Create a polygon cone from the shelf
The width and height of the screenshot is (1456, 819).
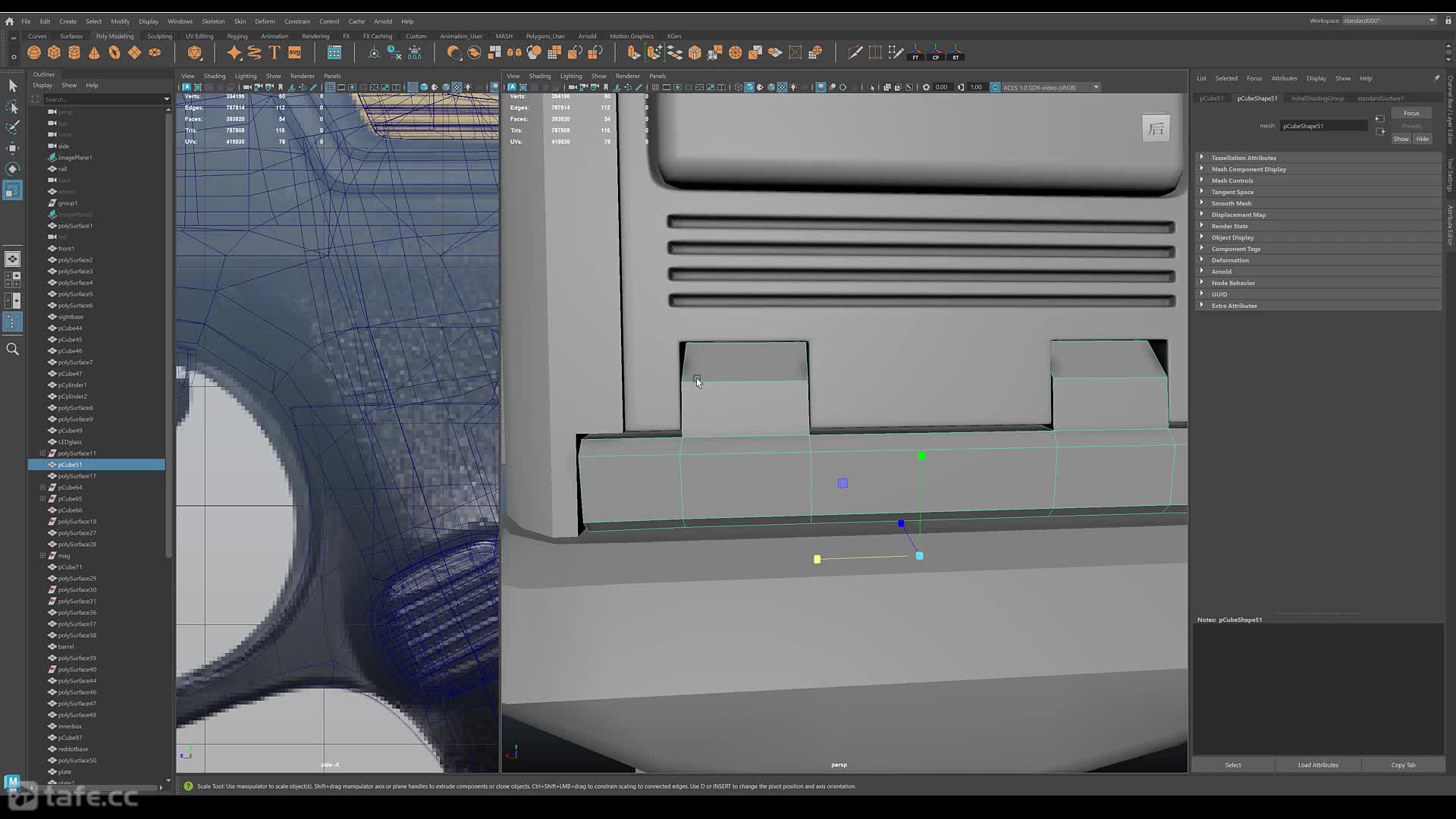point(94,52)
